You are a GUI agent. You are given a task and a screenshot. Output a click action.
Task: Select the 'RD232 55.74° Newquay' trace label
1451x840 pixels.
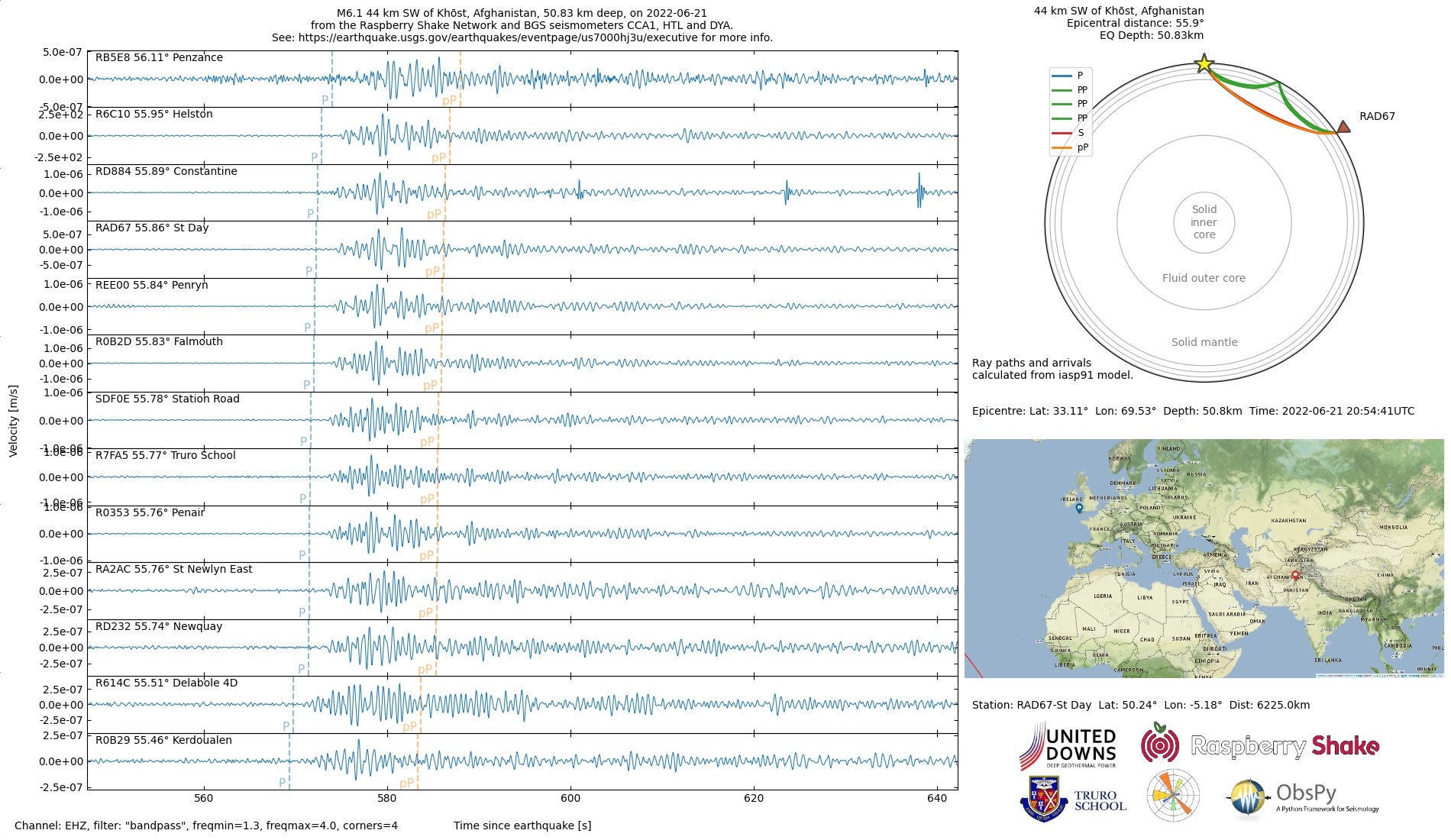click(x=159, y=626)
